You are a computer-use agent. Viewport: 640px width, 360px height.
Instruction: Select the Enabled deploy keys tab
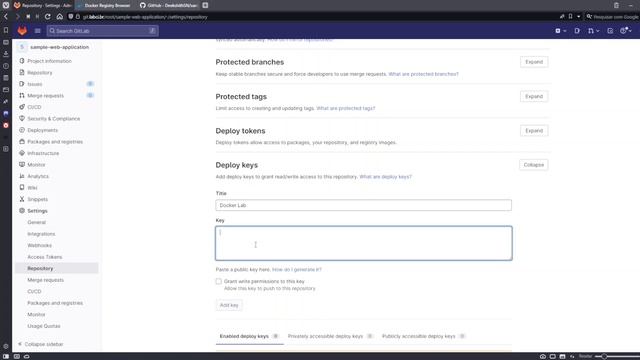pyautogui.click(x=249, y=336)
